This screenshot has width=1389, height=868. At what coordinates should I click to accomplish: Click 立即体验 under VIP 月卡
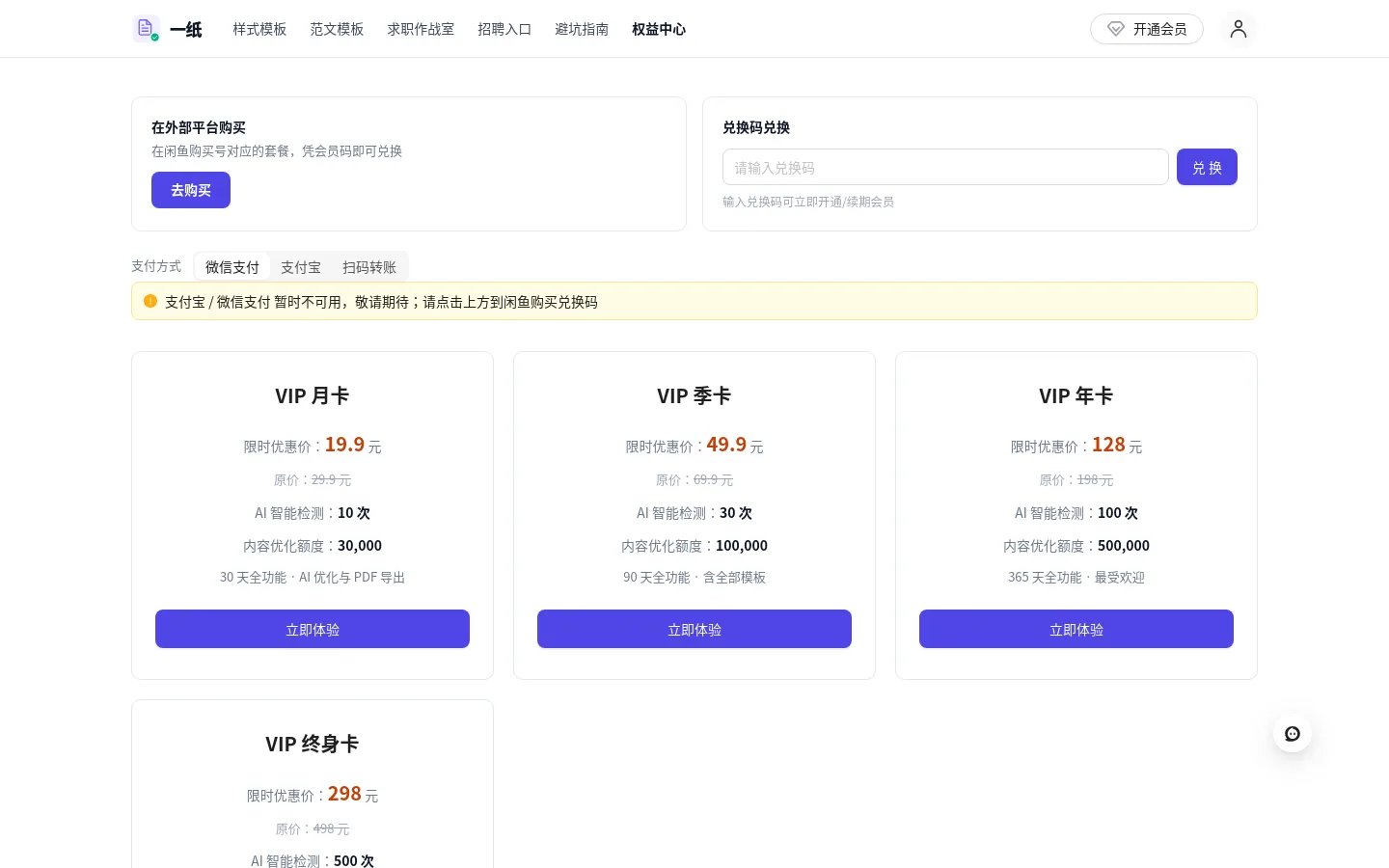point(313,629)
